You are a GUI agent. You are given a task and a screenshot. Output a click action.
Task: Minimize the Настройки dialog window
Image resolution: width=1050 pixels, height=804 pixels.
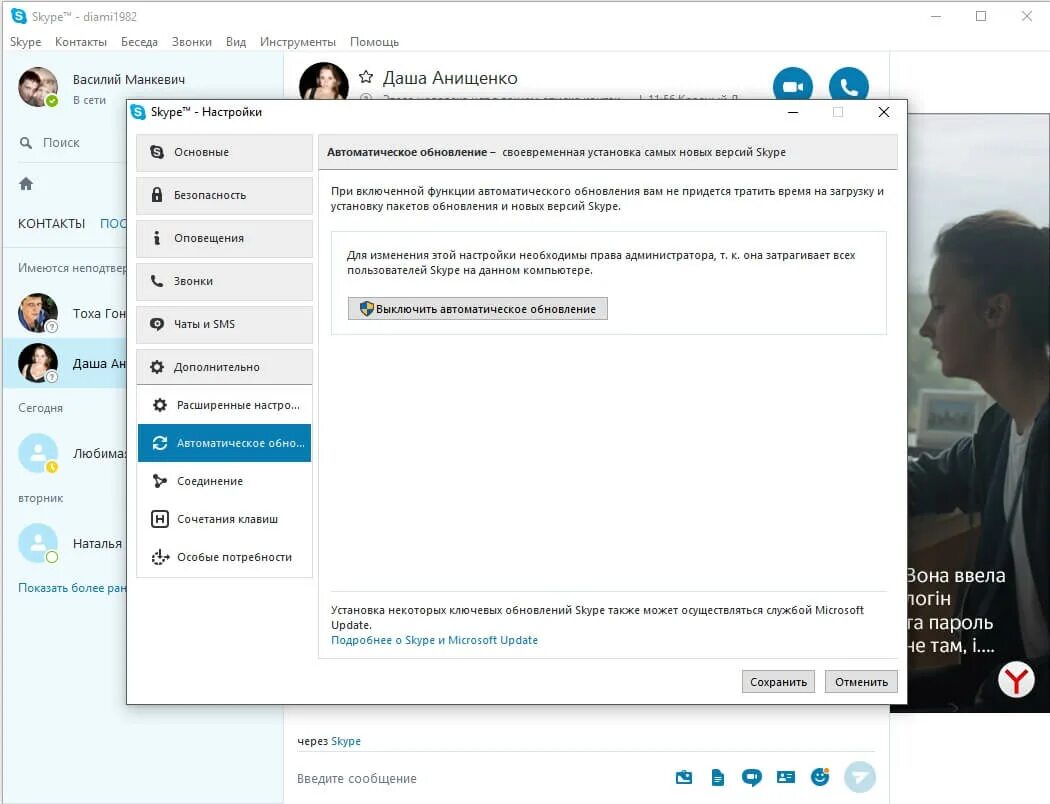click(x=793, y=112)
